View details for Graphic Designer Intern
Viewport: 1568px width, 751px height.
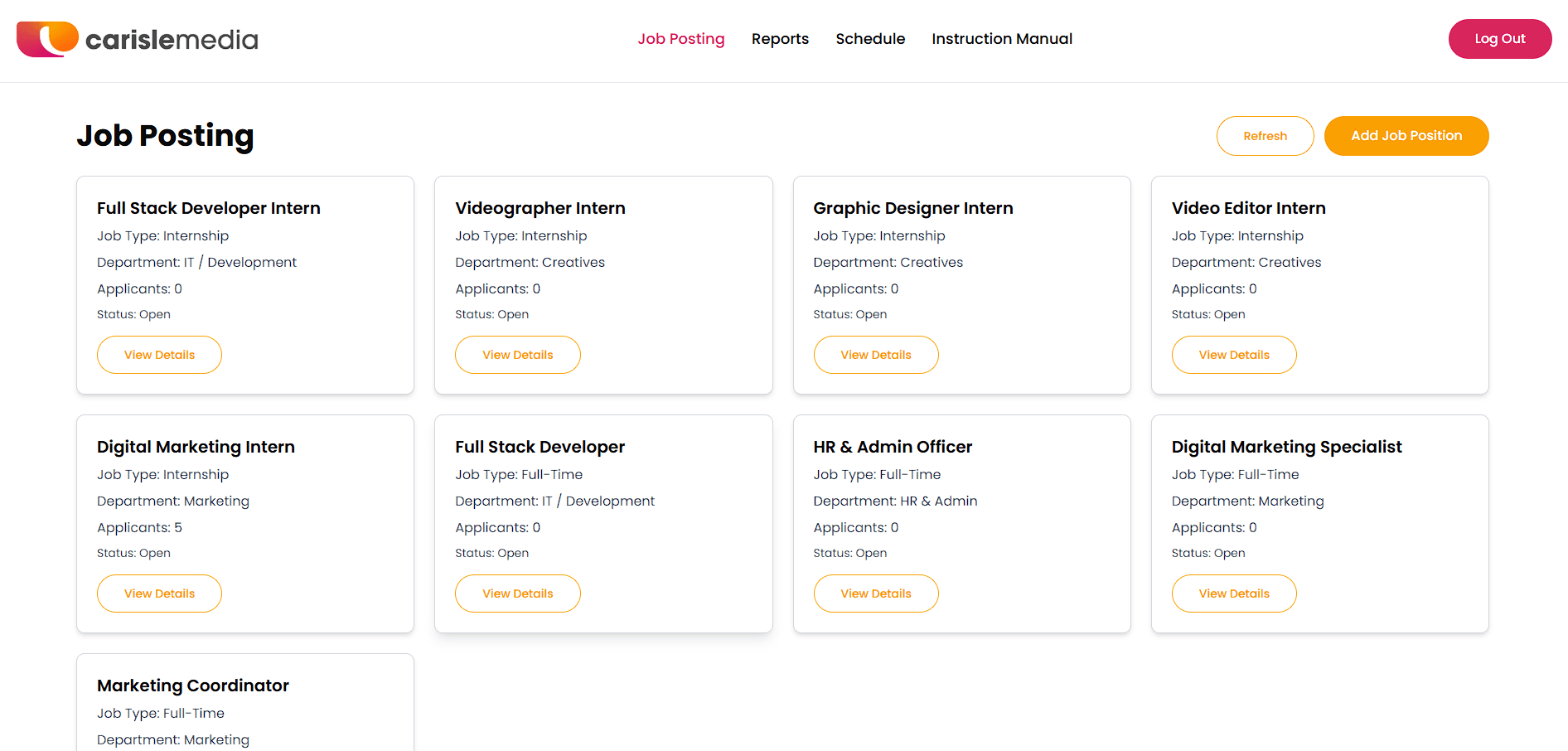click(x=876, y=355)
